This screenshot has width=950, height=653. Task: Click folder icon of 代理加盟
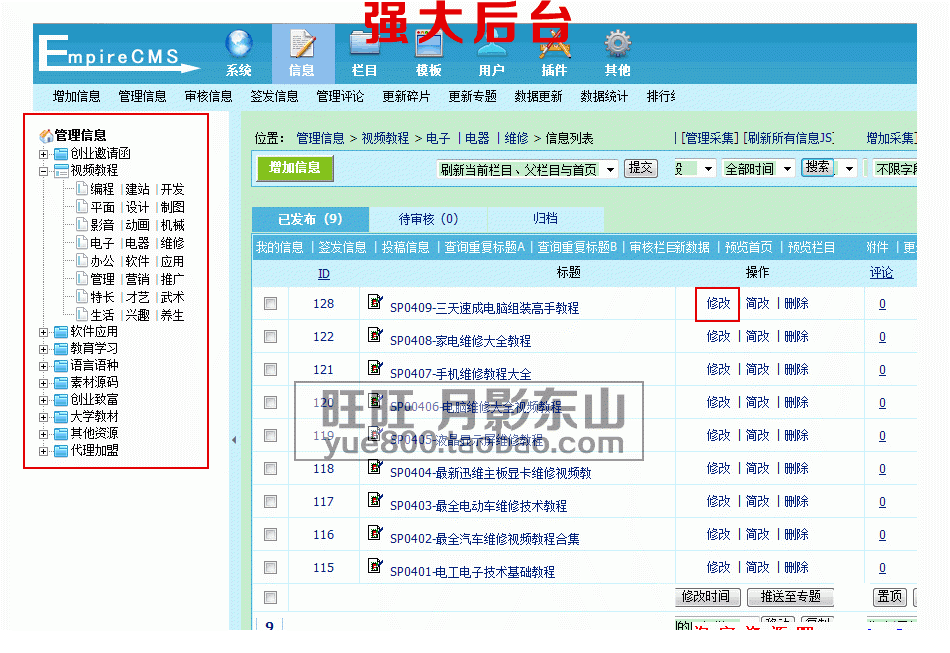pyautogui.click(x=61, y=451)
